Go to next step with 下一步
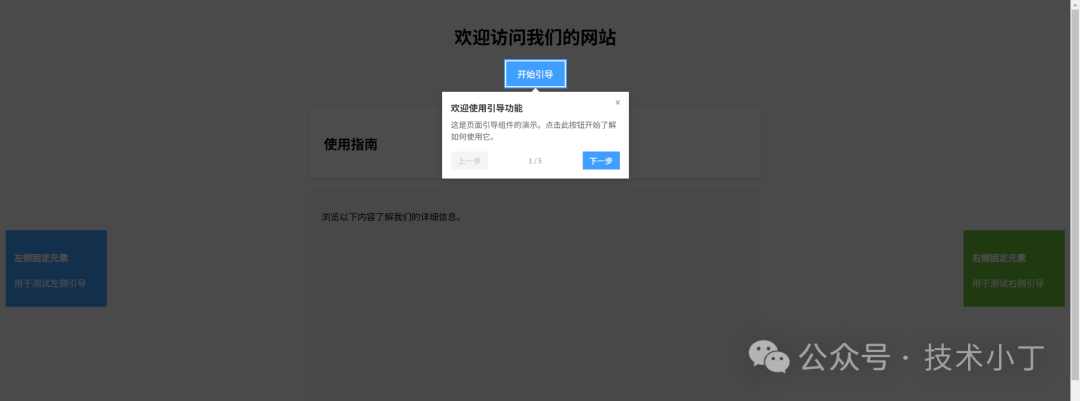Viewport: 1080px width, 401px height. pyautogui.click(x=601, y=161)
